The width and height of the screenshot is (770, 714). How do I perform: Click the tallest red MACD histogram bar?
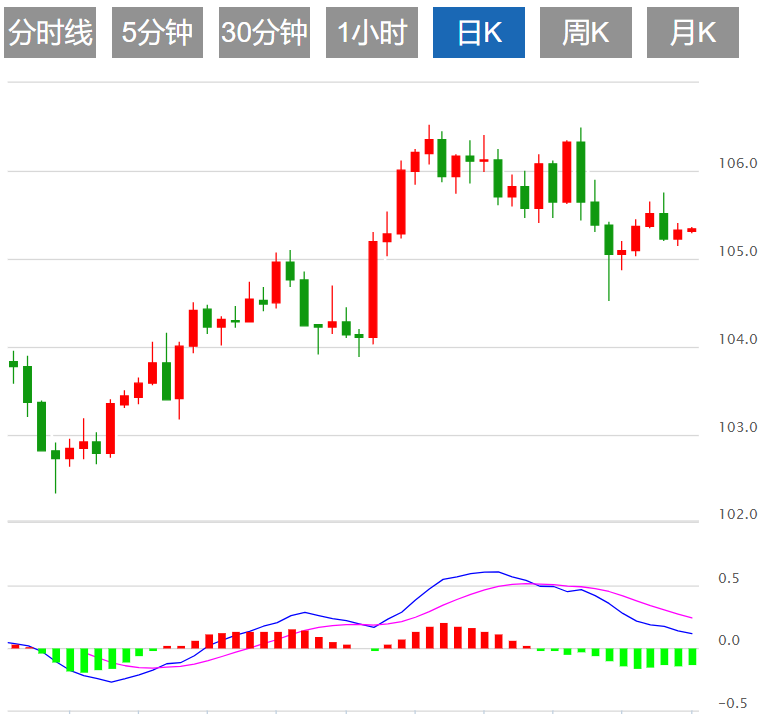point(444,636)
